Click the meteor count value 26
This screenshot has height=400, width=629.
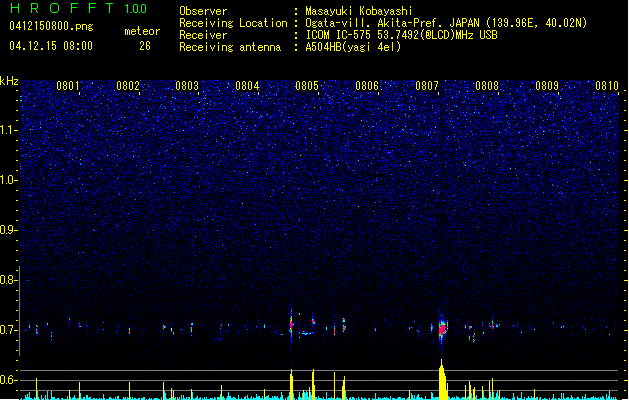coord(145,46)
